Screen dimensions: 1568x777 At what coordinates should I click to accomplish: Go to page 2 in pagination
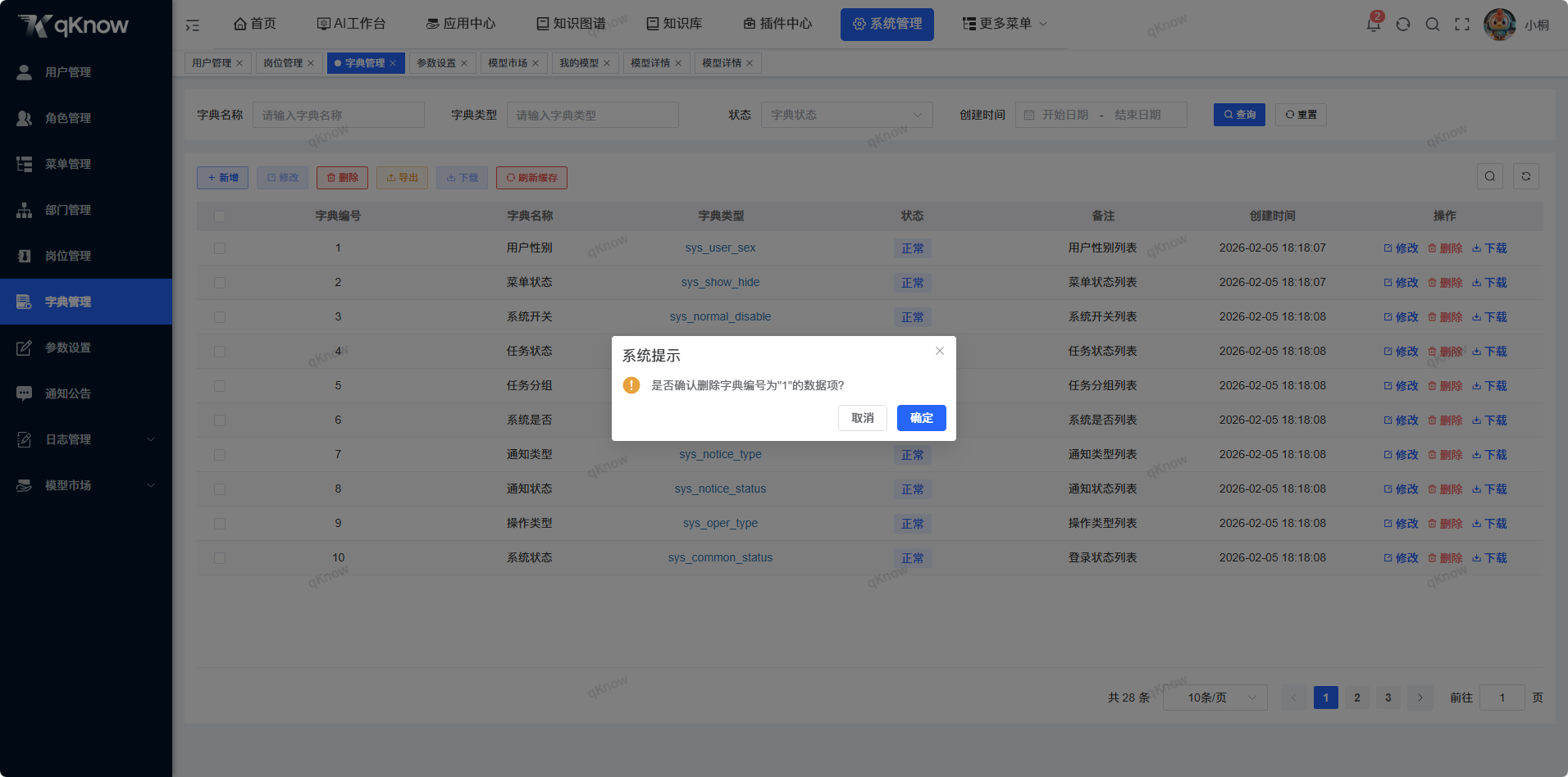pos(1357,697)
